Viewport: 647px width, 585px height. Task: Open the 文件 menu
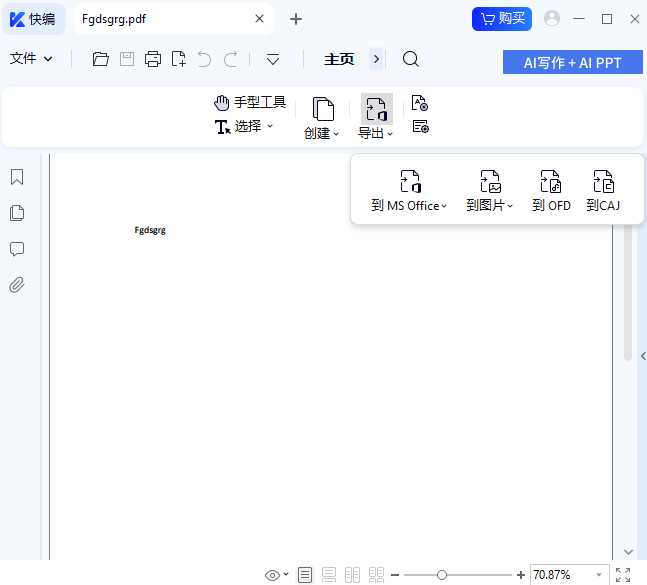[x=31, y=59]
